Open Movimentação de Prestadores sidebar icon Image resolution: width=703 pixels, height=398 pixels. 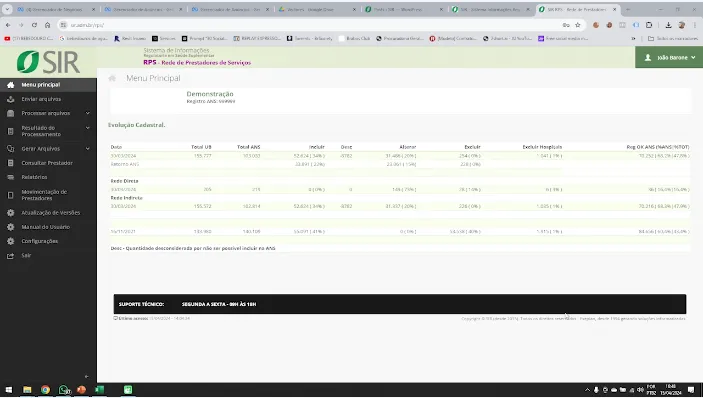[10, 195]
